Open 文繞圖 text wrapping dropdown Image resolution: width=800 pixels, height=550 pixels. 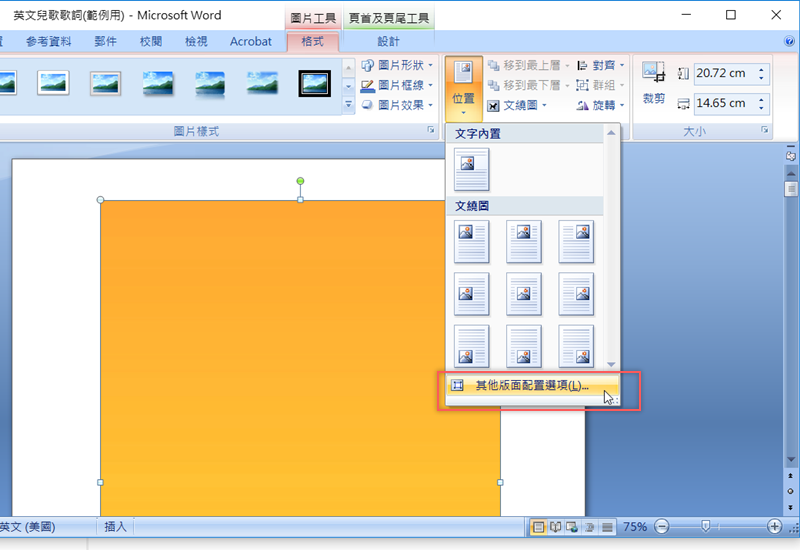[517, 105]
